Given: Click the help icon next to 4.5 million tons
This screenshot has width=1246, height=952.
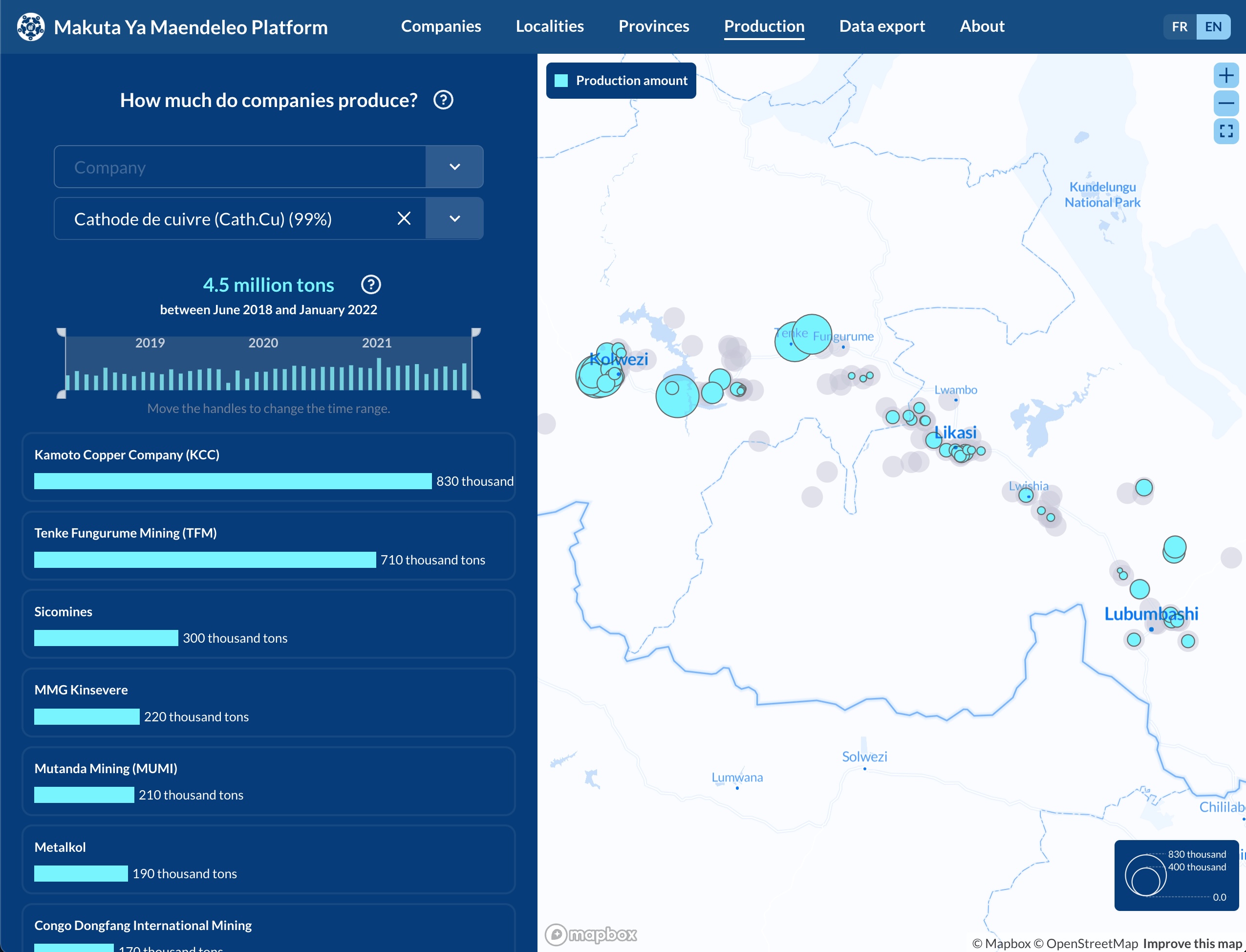Looking at the screenshot, I should 371,284.
